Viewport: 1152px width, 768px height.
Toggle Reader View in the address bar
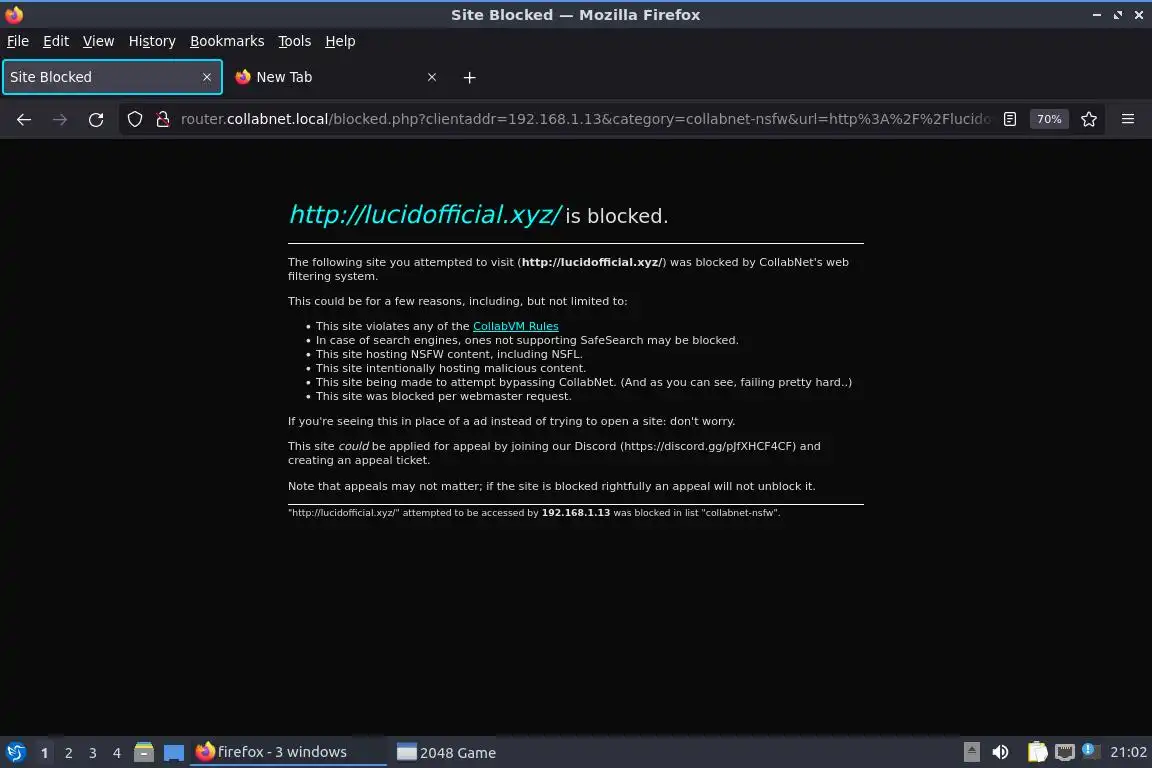click(x=1010, y=119)
